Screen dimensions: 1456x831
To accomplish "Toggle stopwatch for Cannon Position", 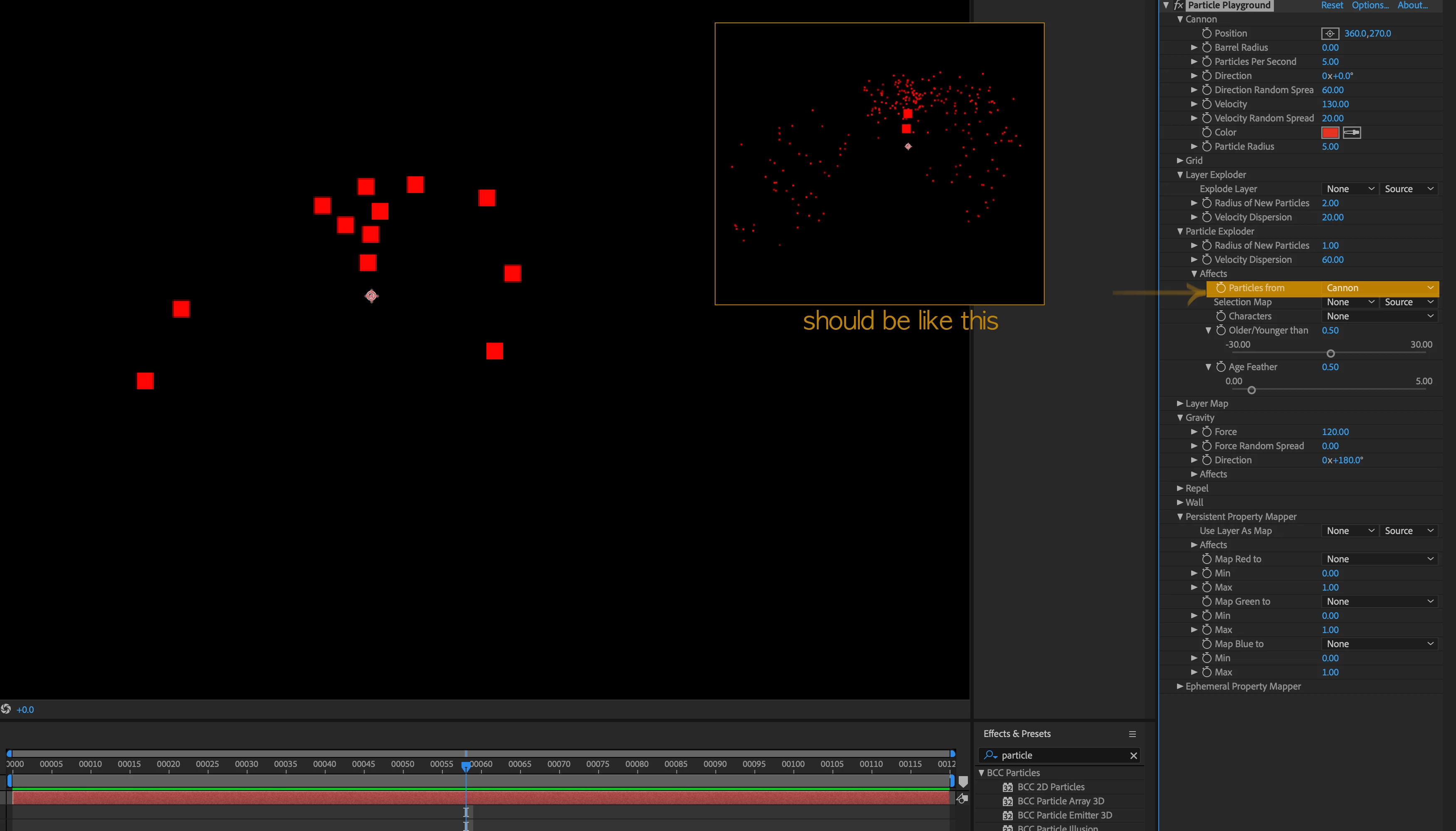I will point(1207,33).
